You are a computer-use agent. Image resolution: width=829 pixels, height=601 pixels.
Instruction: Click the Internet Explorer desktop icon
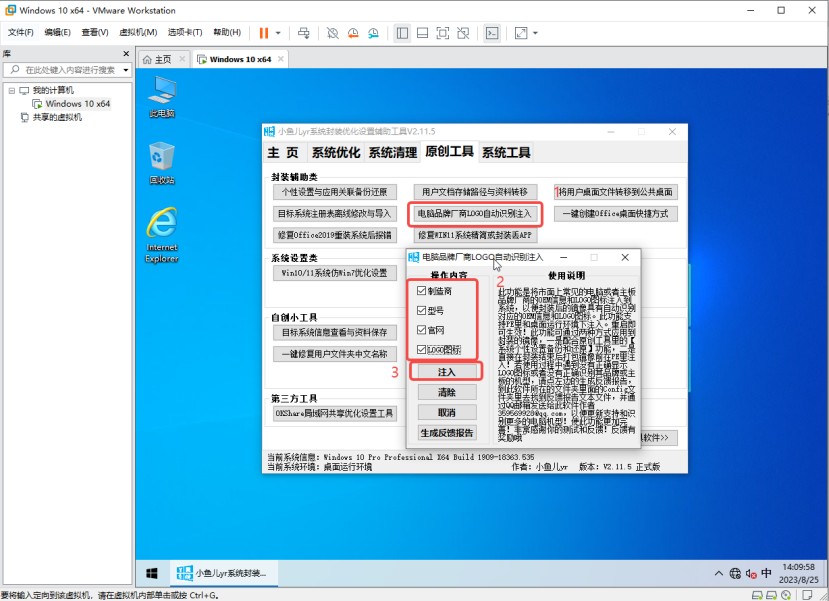(162, 235)
